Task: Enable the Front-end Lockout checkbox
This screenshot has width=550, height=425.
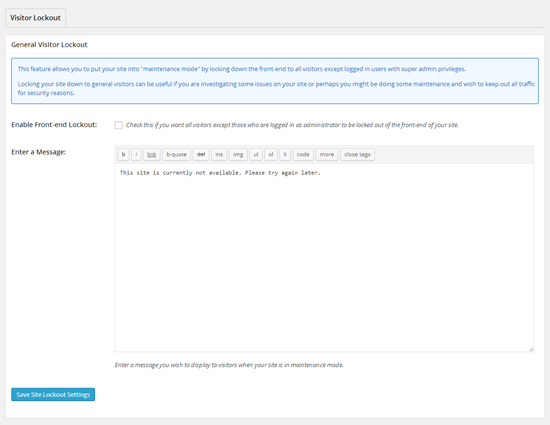Action: (x=119, y=125)
